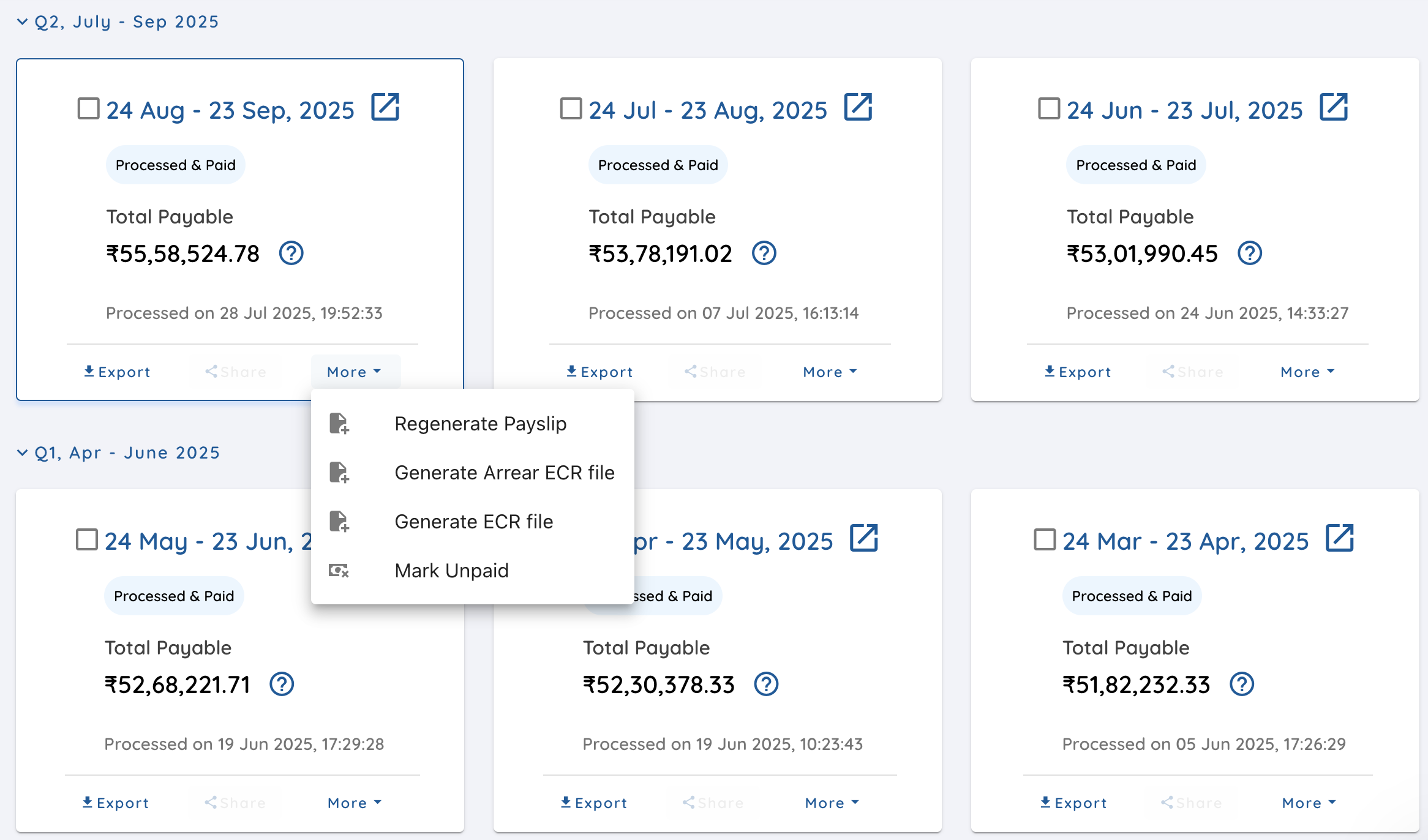Click help icon beside ₹53,01,990.45 total
The image size is (1428, 840).
(1249, 253)
